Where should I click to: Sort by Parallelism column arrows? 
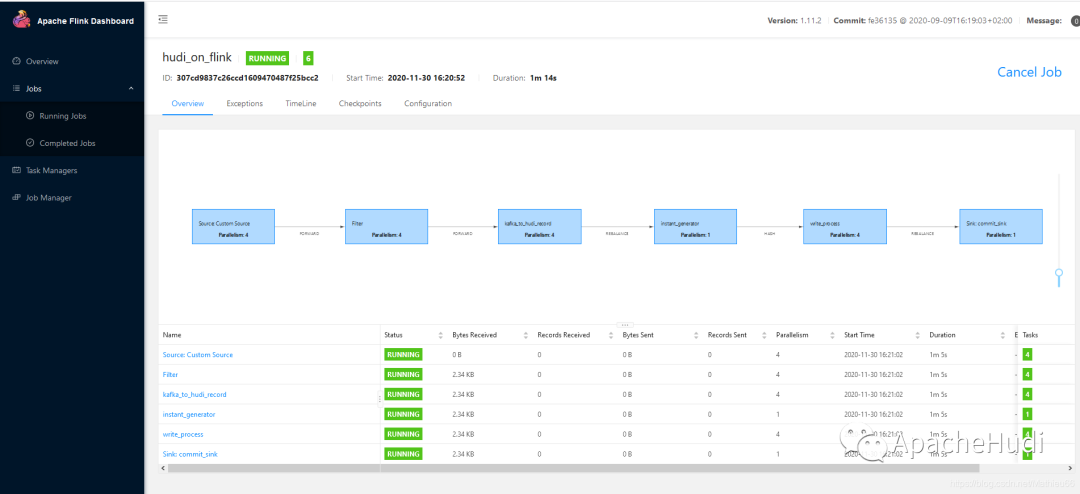(833, 336)
